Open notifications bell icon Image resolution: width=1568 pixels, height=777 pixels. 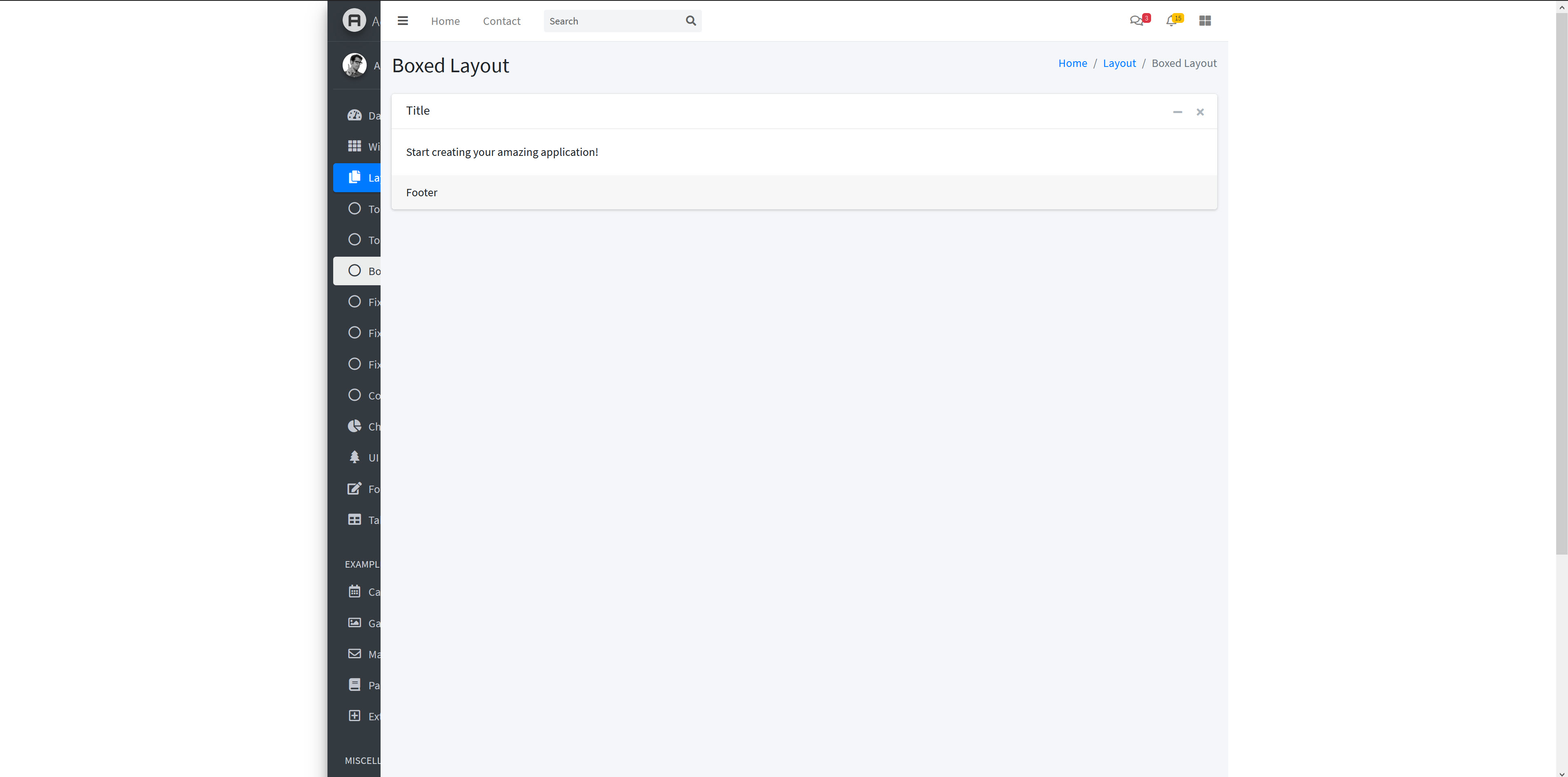(x=1171, y=21)
